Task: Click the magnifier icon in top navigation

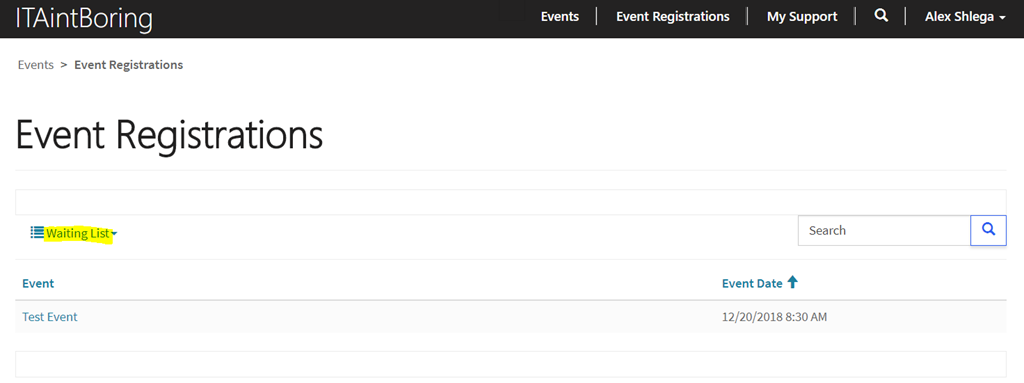Action: click(880, 16)
